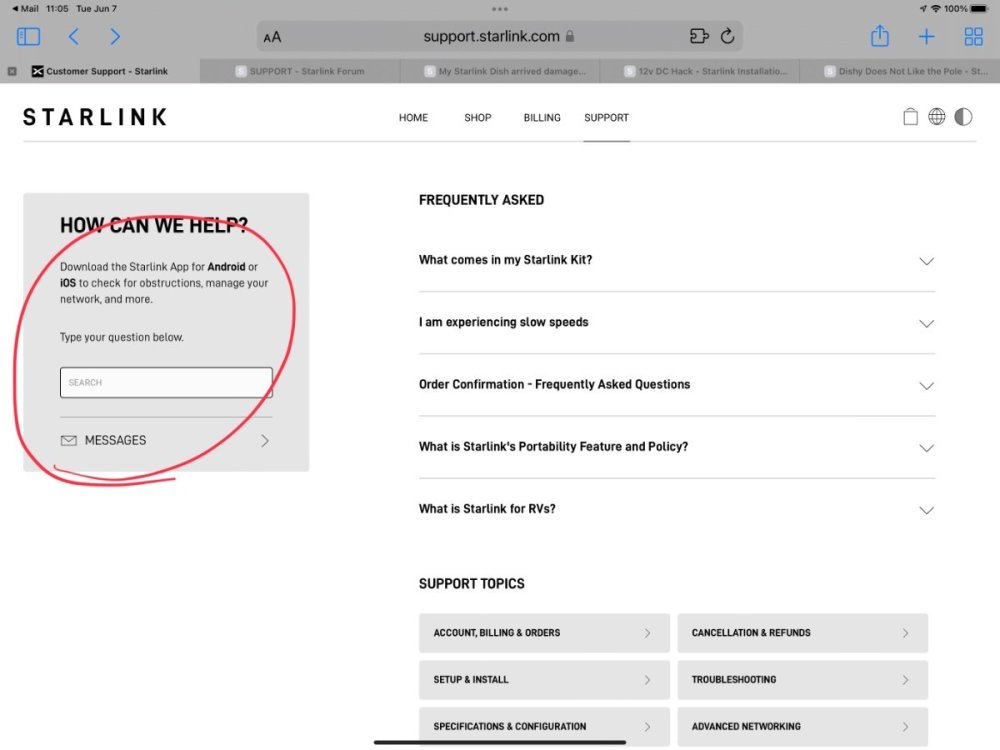Open Cancellation & Refunds topic

tap(802, 633)
